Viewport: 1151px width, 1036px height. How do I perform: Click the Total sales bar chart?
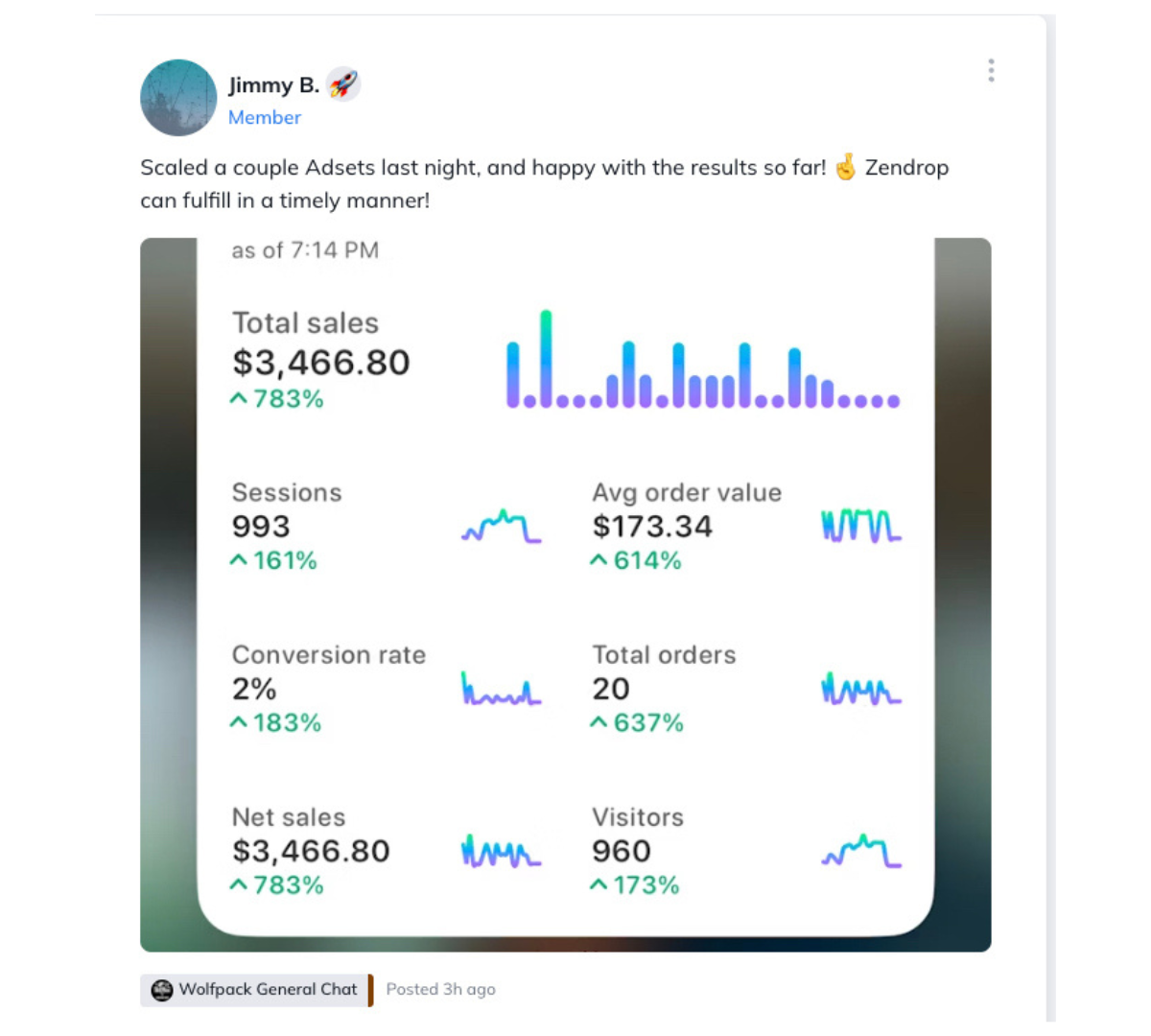[703, 360]
